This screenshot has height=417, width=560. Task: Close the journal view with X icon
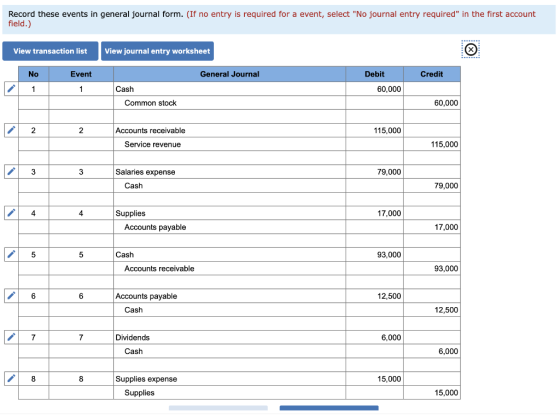tap(471, 49)
